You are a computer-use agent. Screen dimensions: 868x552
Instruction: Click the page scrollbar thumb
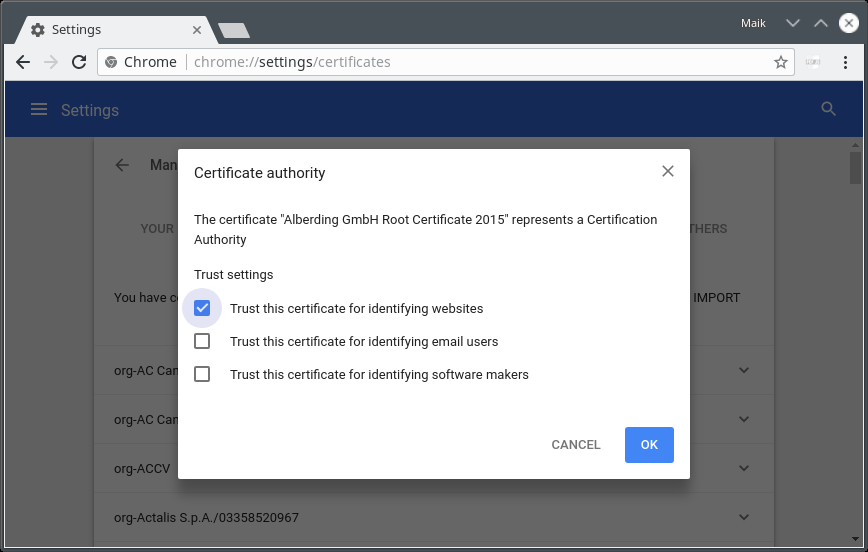(x=855, y=167)
